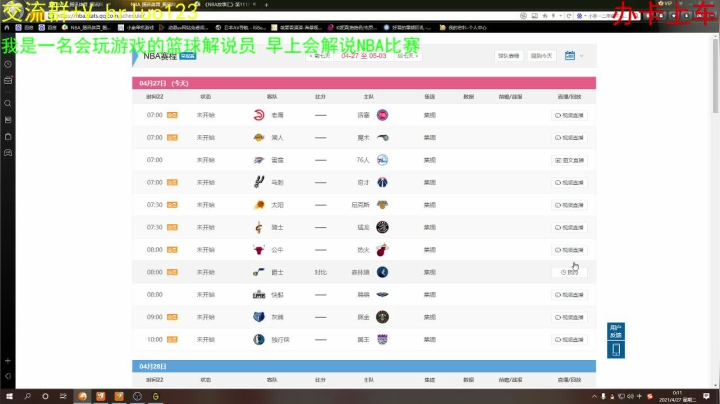
Task: Click the Wizards team logo
Action: click(x=382, y=182)
